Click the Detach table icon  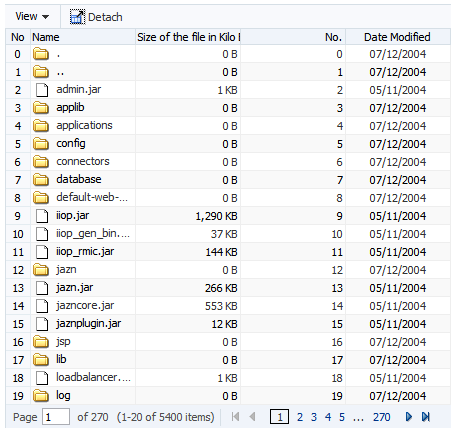77,17
